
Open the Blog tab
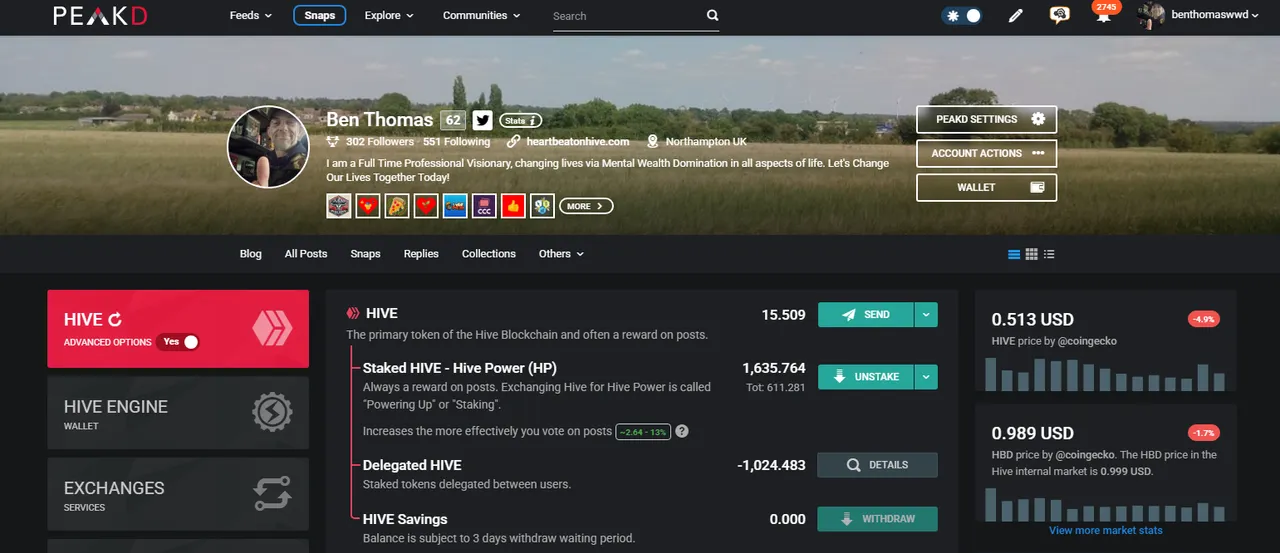click(x=251, y=254)
